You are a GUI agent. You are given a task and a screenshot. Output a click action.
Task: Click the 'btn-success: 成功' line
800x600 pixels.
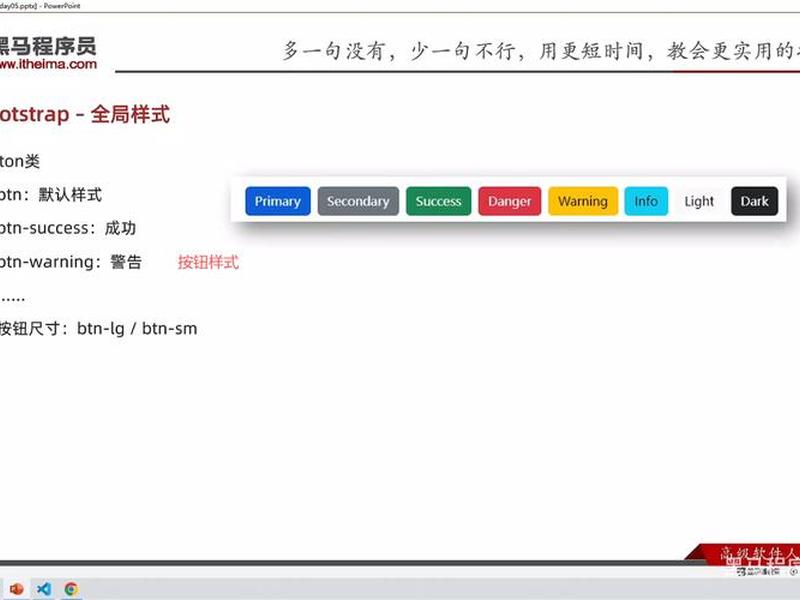(x=68, y=228)
